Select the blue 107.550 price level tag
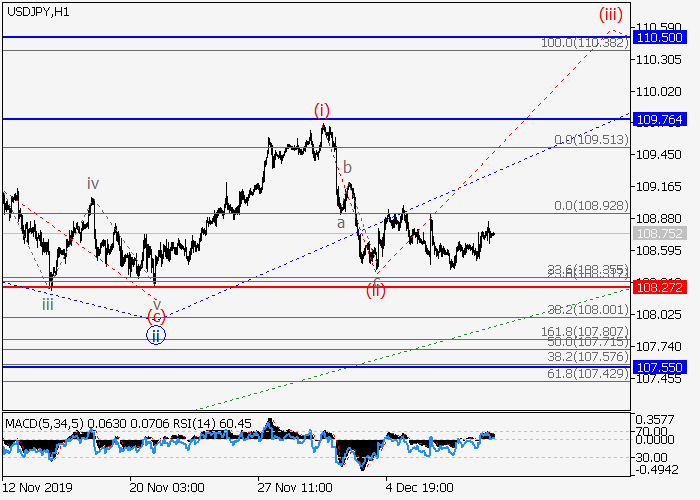 coord(659,367)
